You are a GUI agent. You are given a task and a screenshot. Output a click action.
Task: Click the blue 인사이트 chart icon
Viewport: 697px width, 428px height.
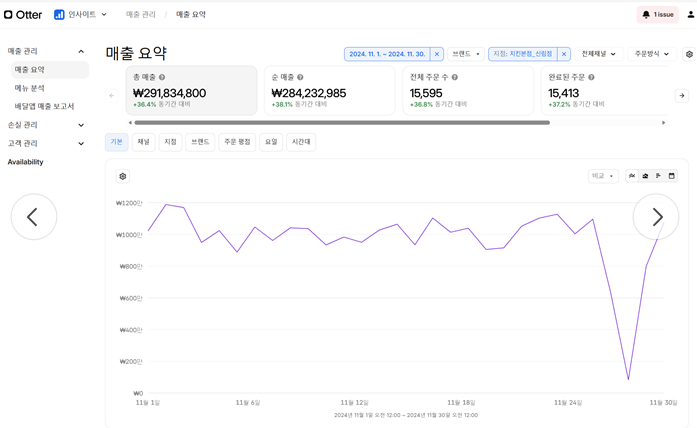(x=59, y=15)
